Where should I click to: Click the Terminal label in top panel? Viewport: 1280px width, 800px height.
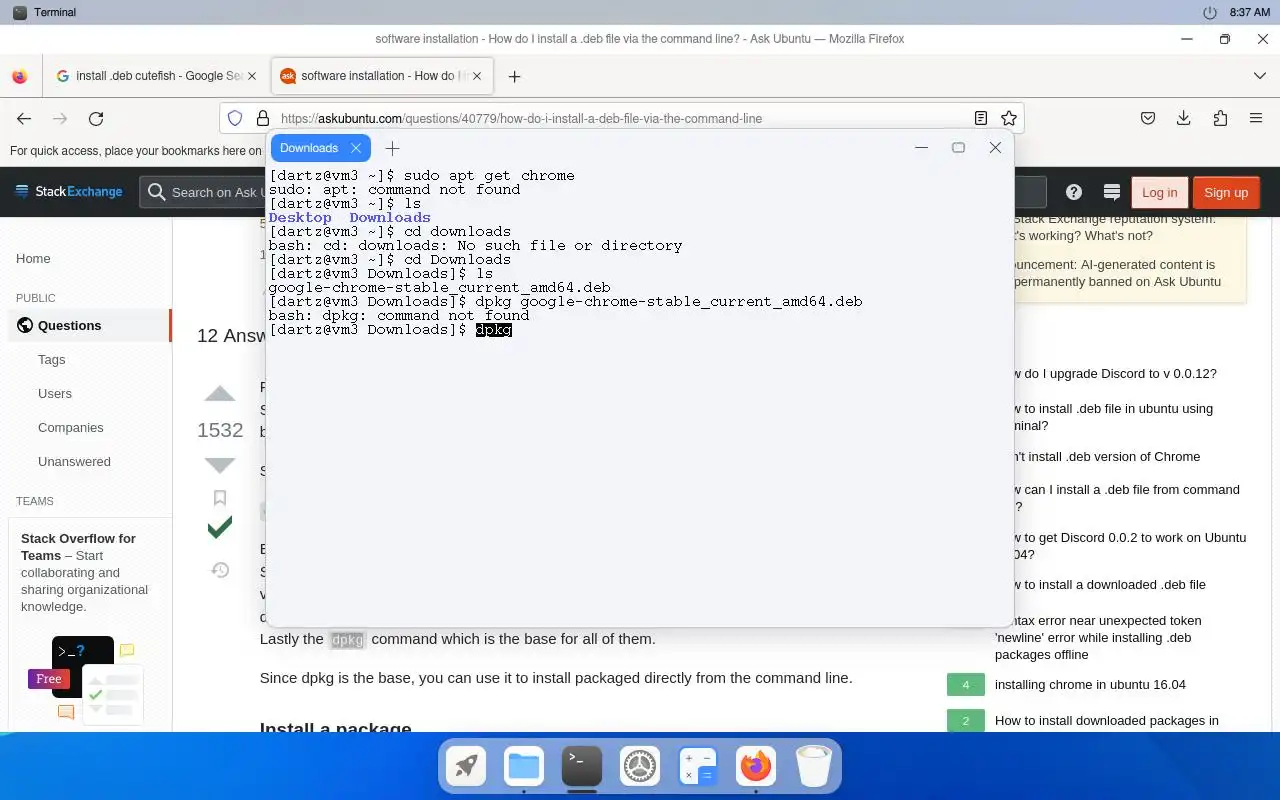[x=55, y=12]
